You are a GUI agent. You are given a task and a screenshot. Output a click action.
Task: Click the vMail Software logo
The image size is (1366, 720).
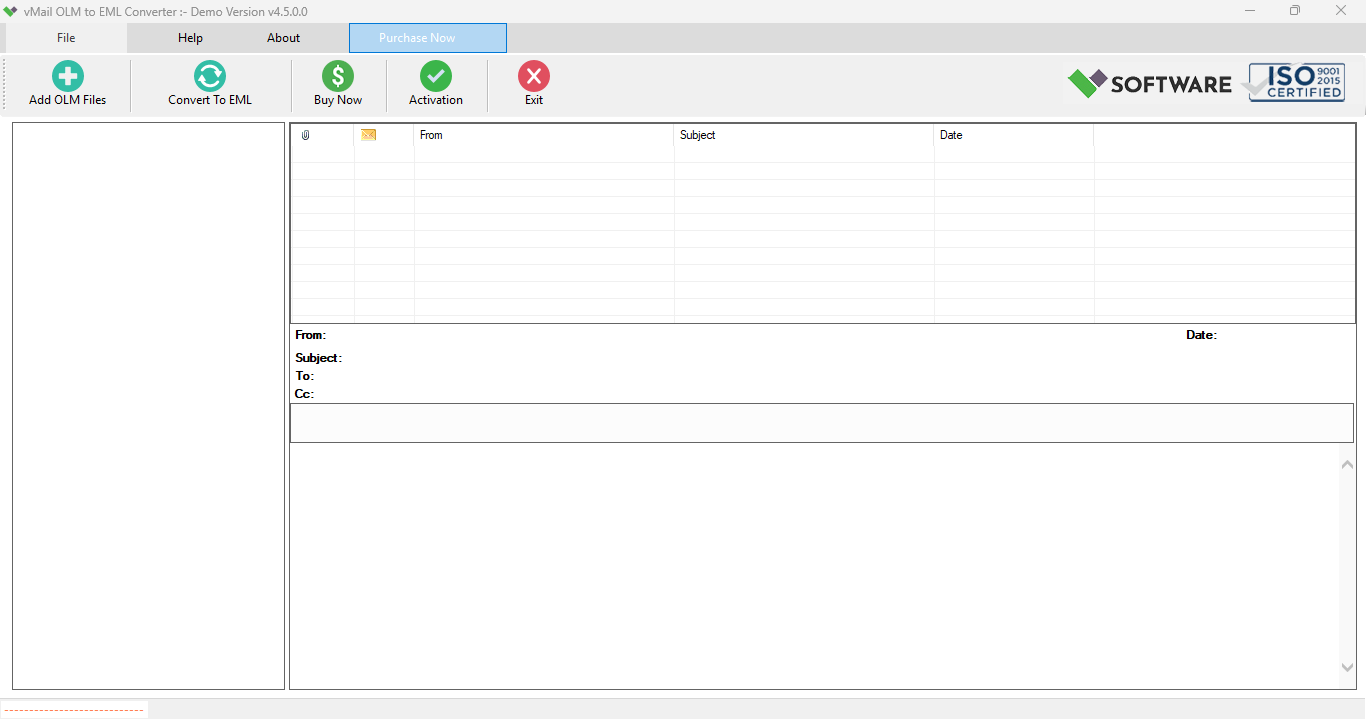click(1148, 84)
